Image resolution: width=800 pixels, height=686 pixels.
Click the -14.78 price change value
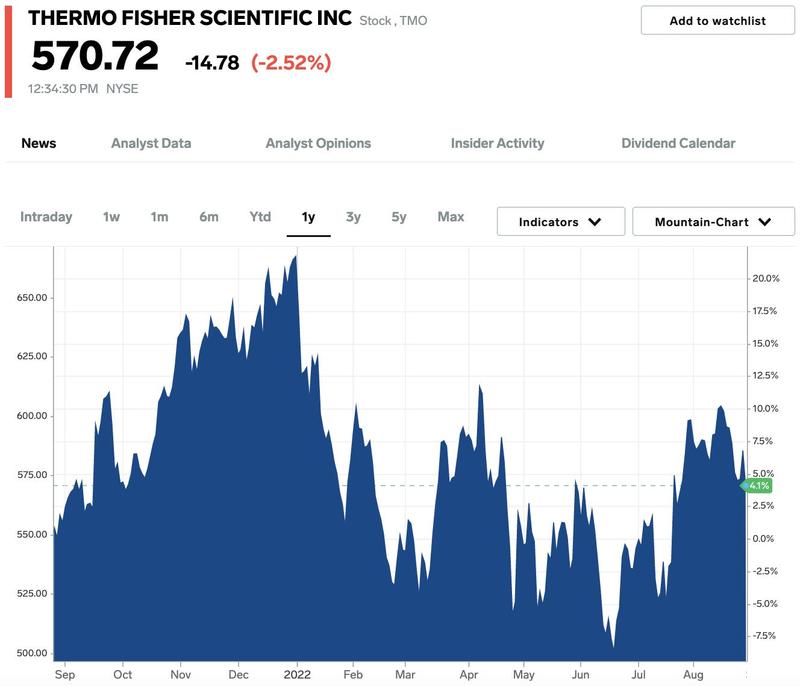(212, 63)
